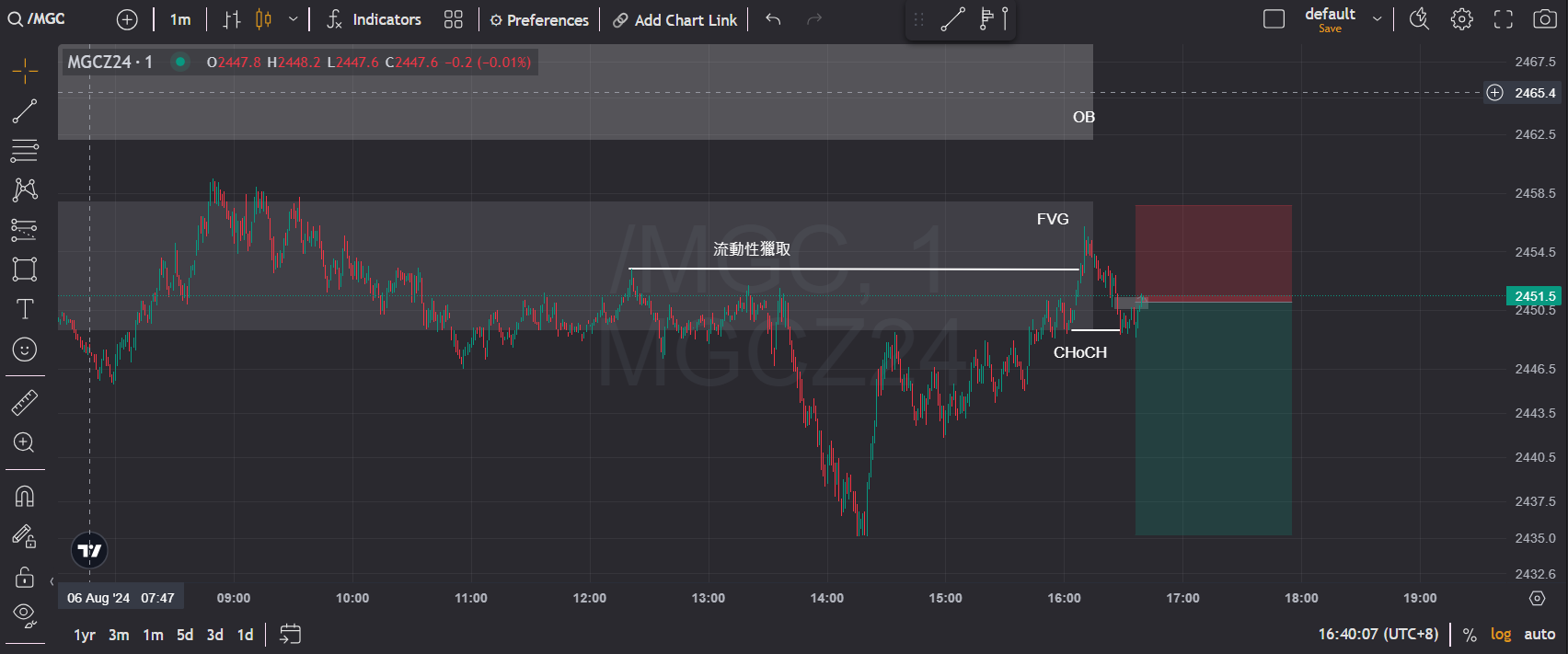
Task: Click Add Chart Link
Action: click(675, 20)
